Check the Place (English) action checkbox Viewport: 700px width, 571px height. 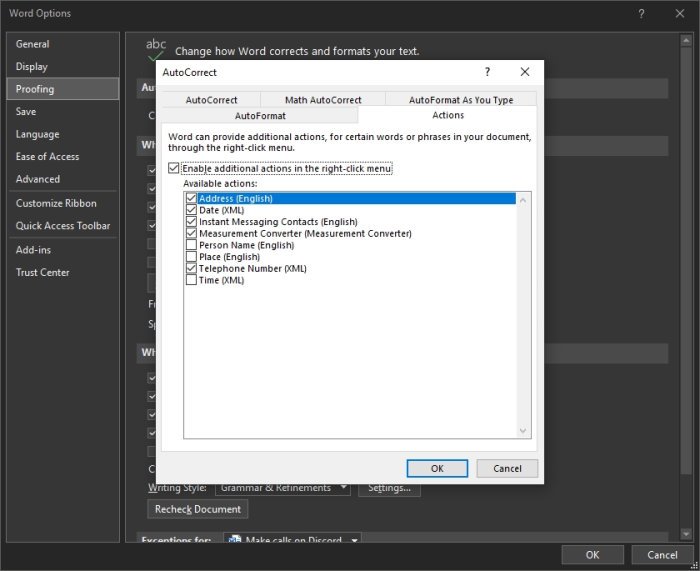point(192,257)
